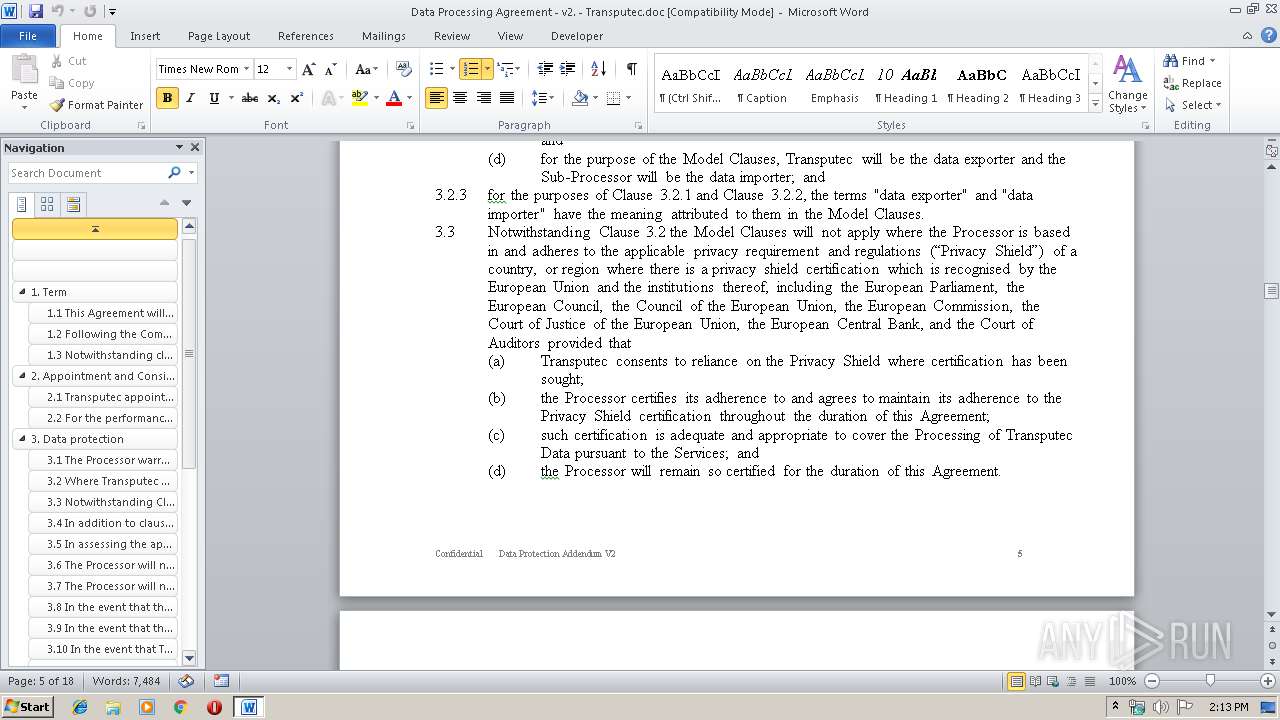Switch to the Mailings tab
Screen dimensions: 1280x720
point(384,36)
